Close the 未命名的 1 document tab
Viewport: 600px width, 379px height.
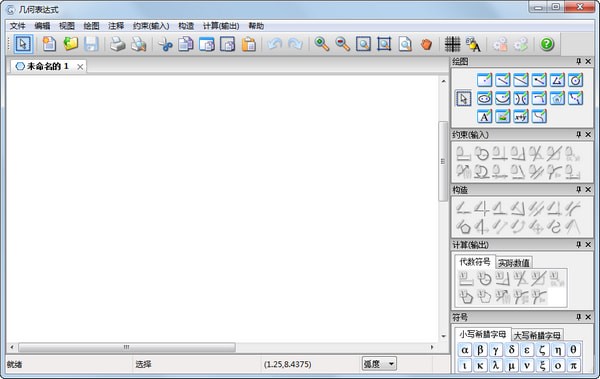pyautogui.click(x=80, y=67)
